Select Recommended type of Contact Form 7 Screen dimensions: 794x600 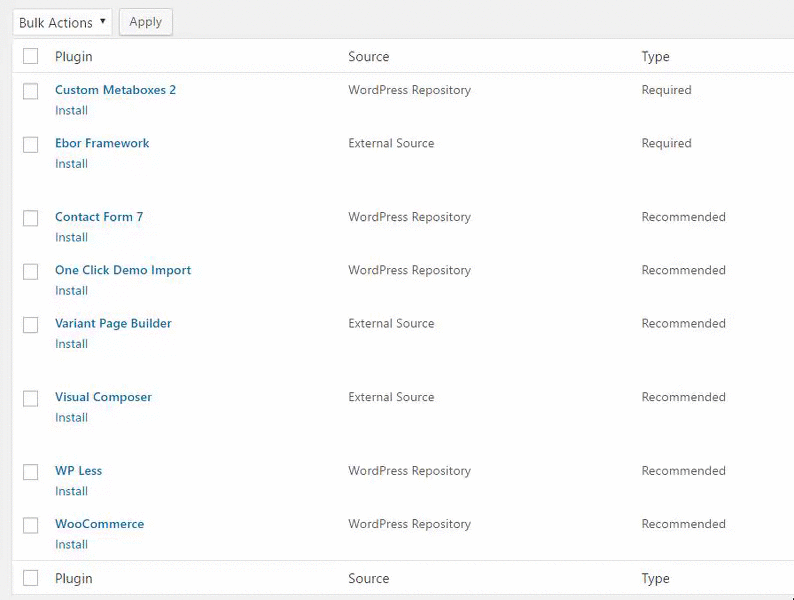click(684, 217)
